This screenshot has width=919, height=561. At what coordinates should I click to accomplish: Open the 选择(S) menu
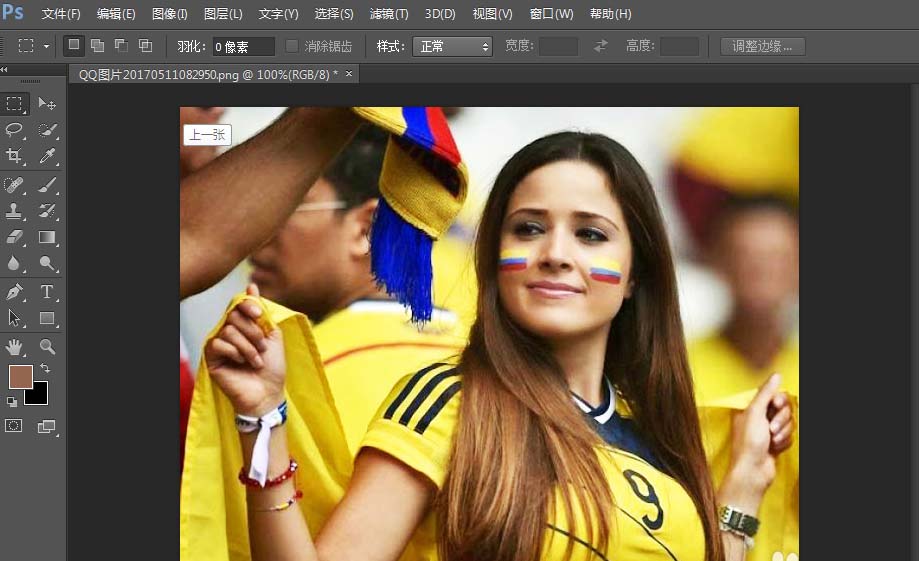(x=333, y=13)
